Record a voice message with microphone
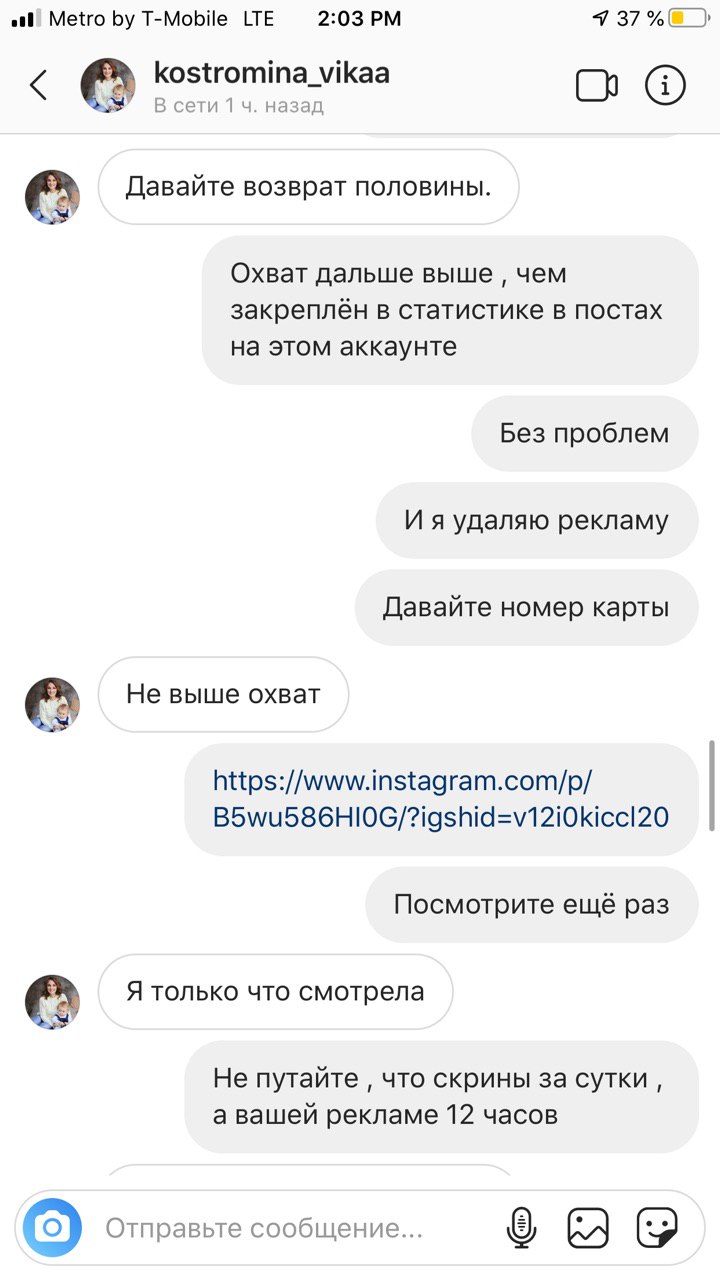 (x=521, y=1227)
